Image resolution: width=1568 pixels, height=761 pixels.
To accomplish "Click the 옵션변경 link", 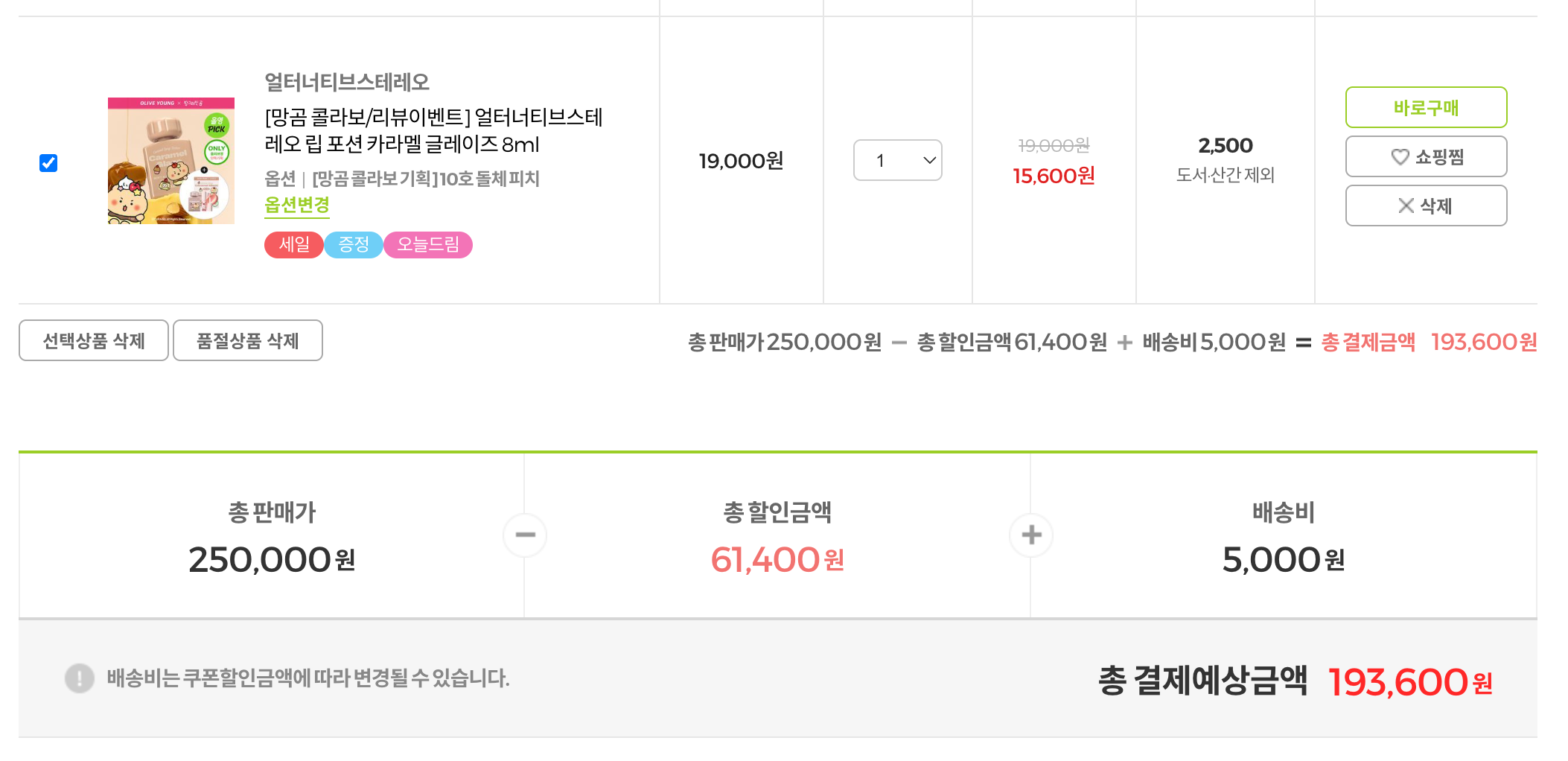I will 297,205.
